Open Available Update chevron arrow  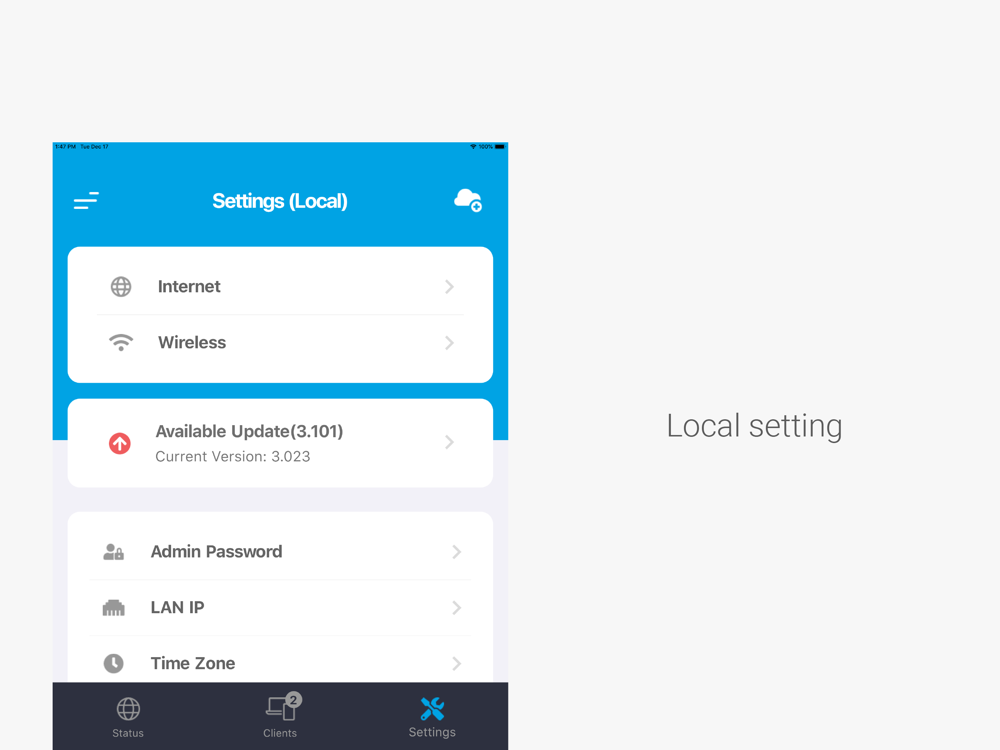pyautogui.click(x=450, y=443)
